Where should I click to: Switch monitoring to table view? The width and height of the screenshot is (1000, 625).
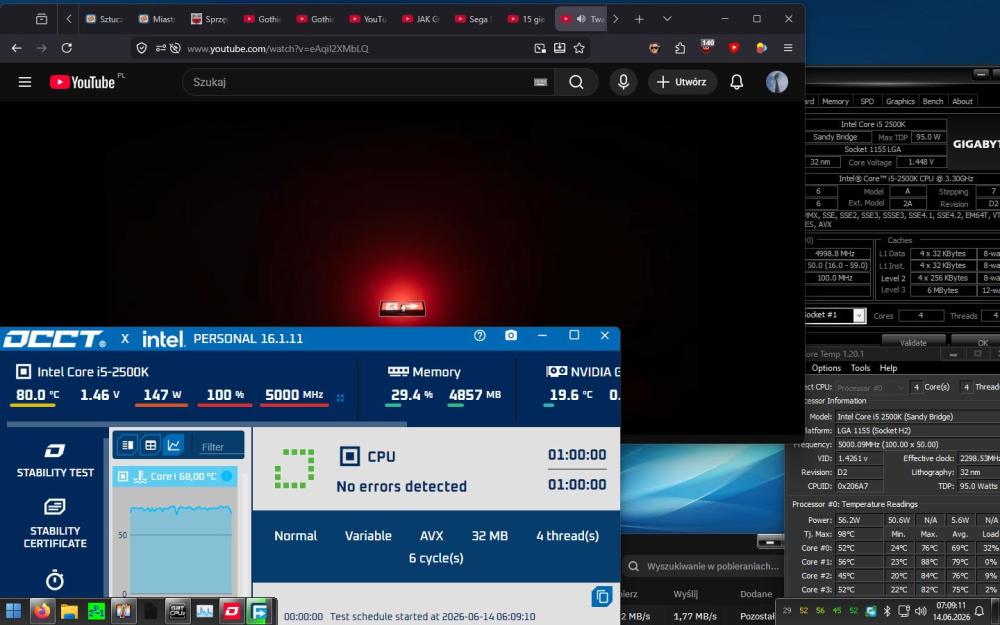tap(151, 445)
